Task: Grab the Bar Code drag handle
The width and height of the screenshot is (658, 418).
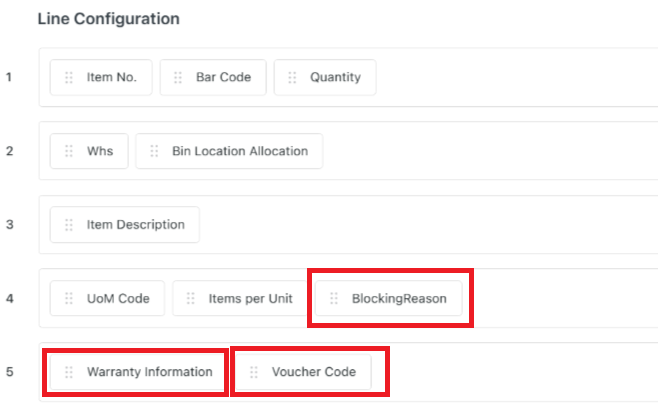Action: pos(177,77)
